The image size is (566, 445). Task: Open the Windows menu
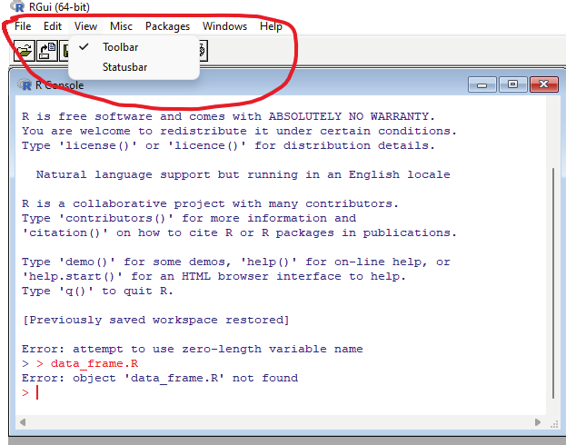pos(225,26)
